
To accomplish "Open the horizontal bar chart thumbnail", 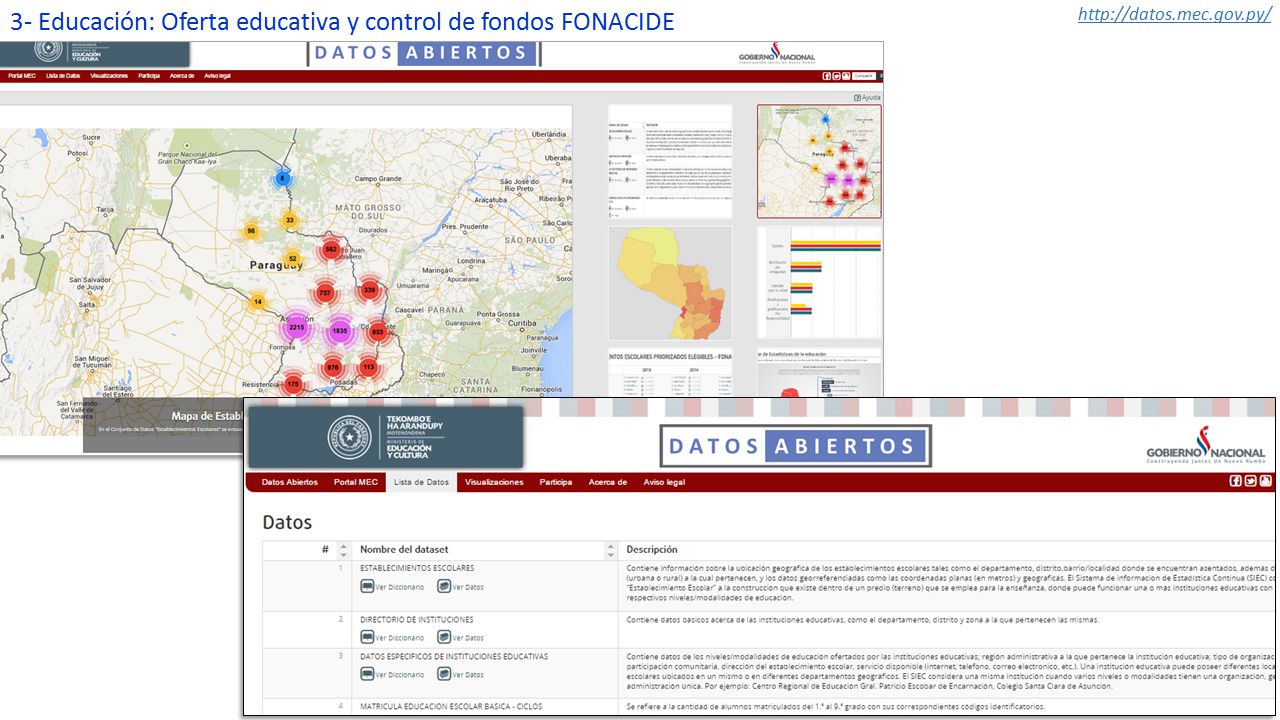I will tap(819, 283).
